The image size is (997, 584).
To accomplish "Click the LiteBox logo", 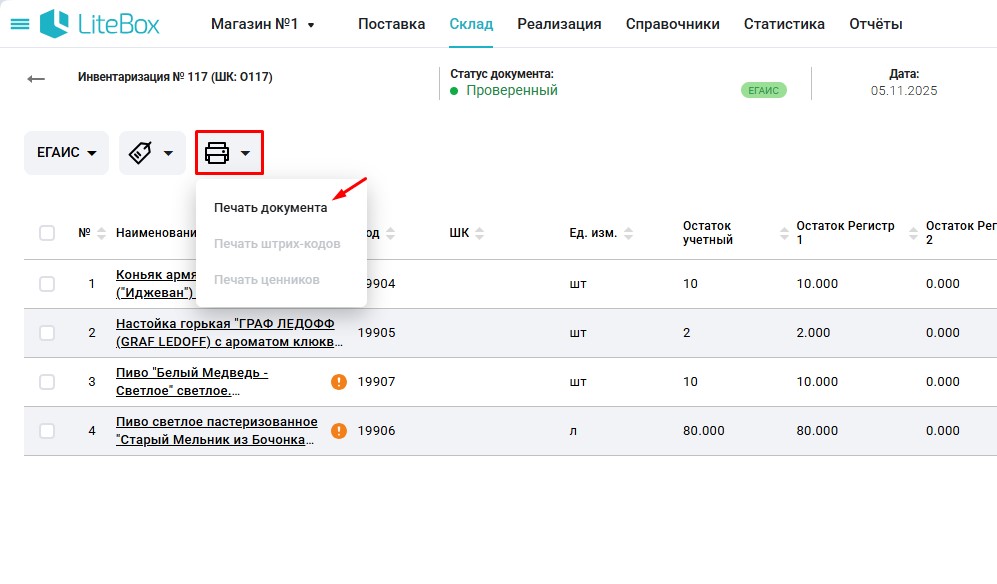I will 100,24.
